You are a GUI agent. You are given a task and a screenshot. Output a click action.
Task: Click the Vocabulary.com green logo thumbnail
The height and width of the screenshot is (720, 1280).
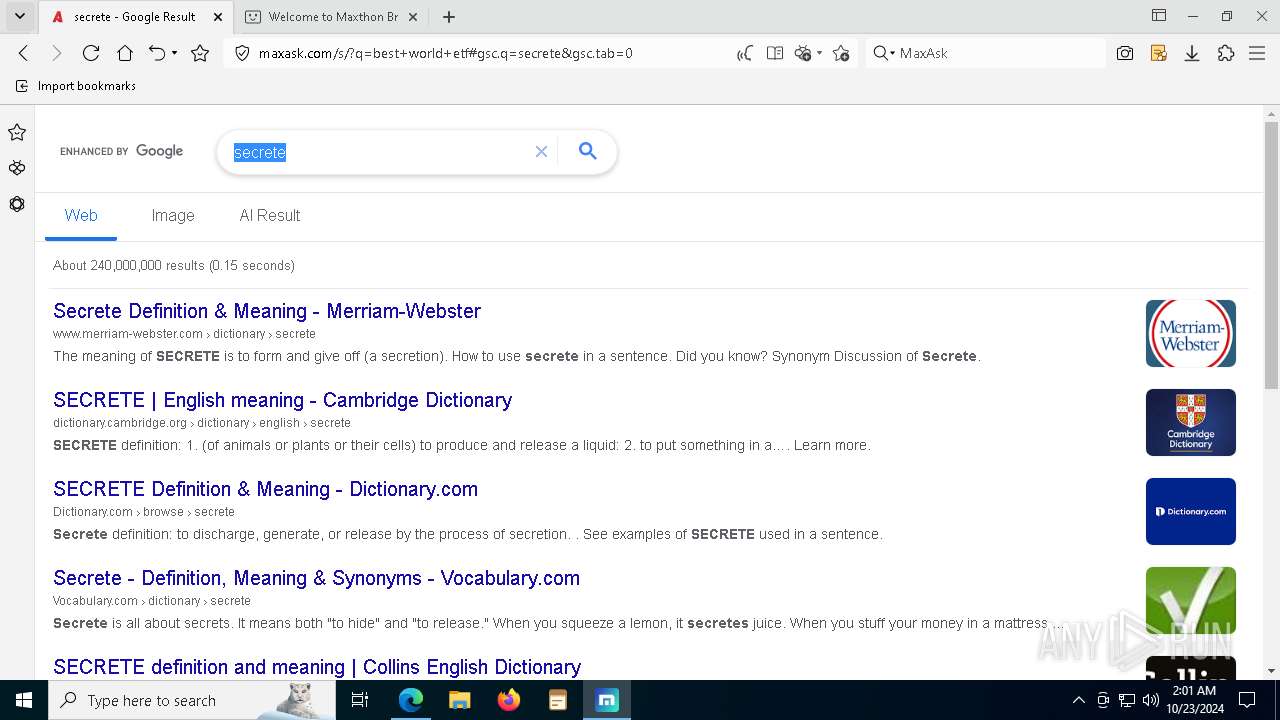tap(1191, 600)
